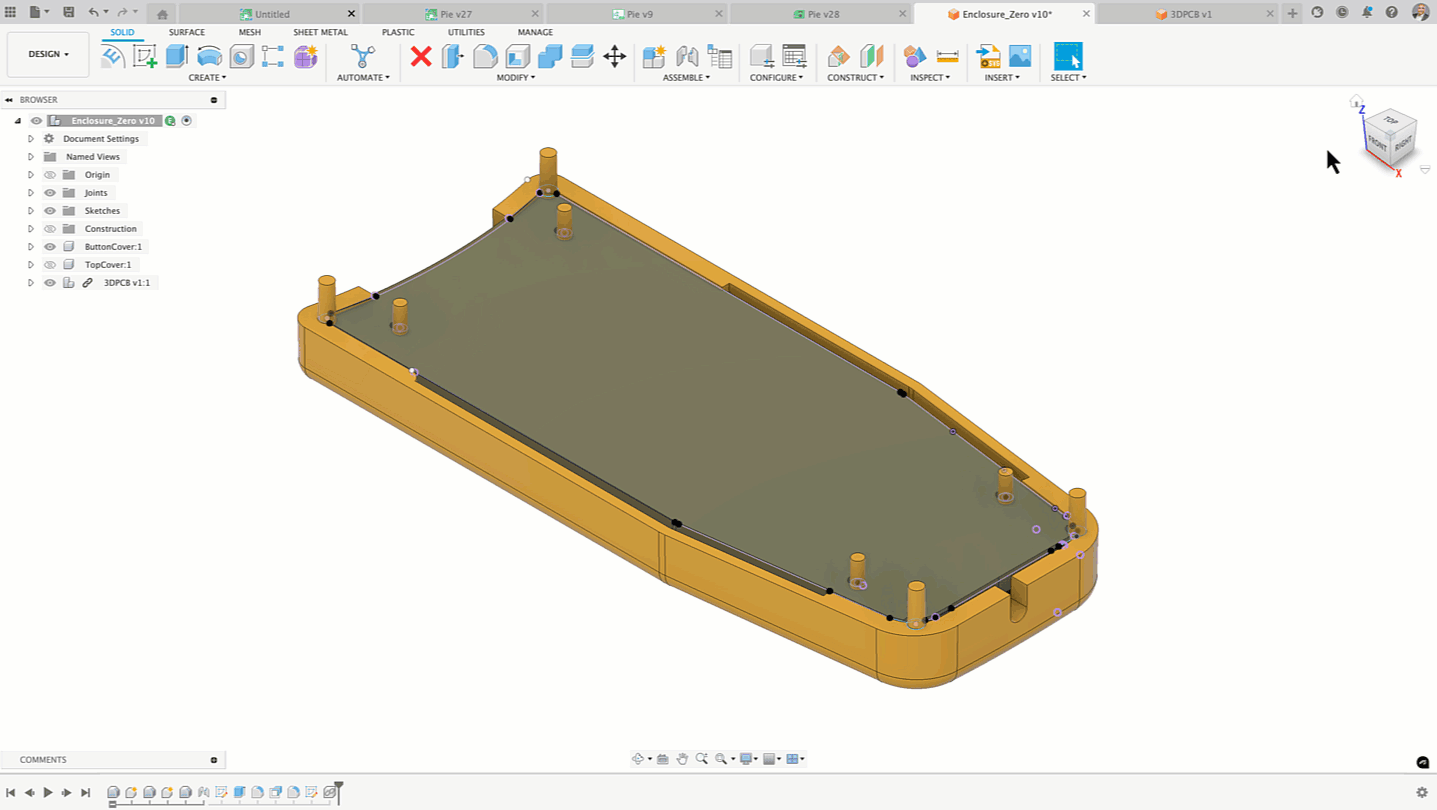This screenshot has width=1437, height=810.
Task: Activate the Move/Copy arrows tool
Action: pos(614,56)
